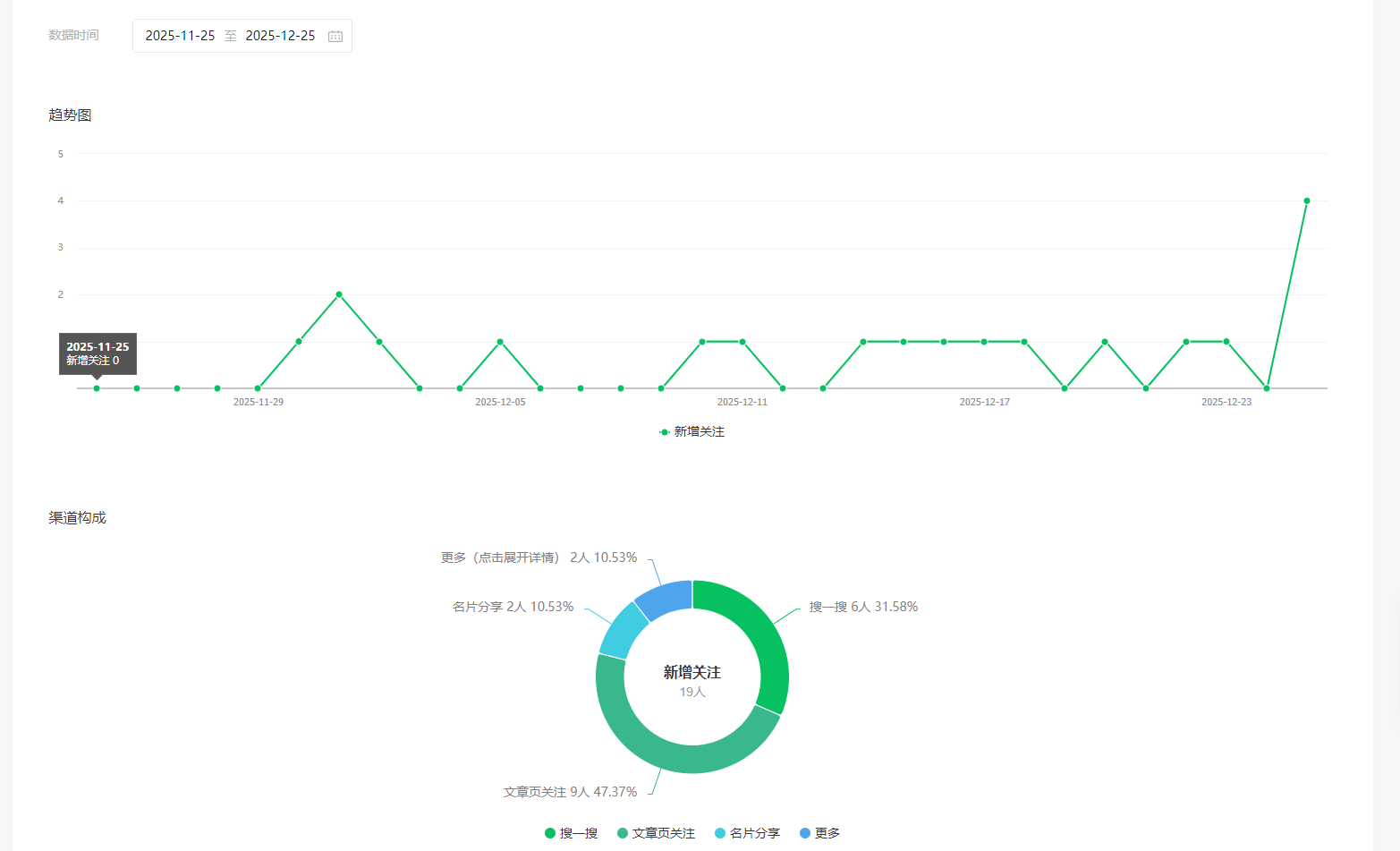Select the peak data point at value 2

coord(339,294)
